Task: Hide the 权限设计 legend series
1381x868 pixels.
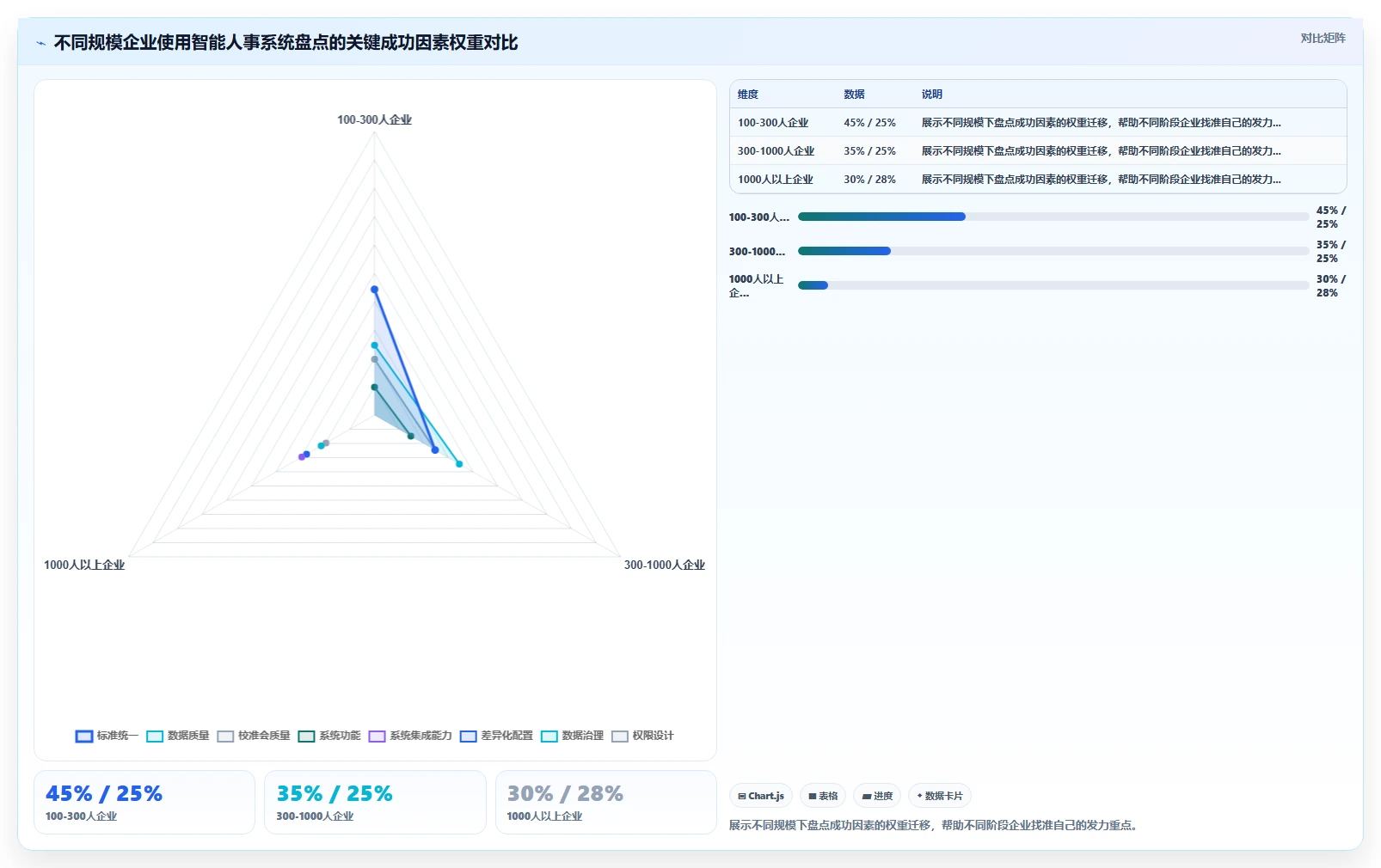Action: pos(642,736)
